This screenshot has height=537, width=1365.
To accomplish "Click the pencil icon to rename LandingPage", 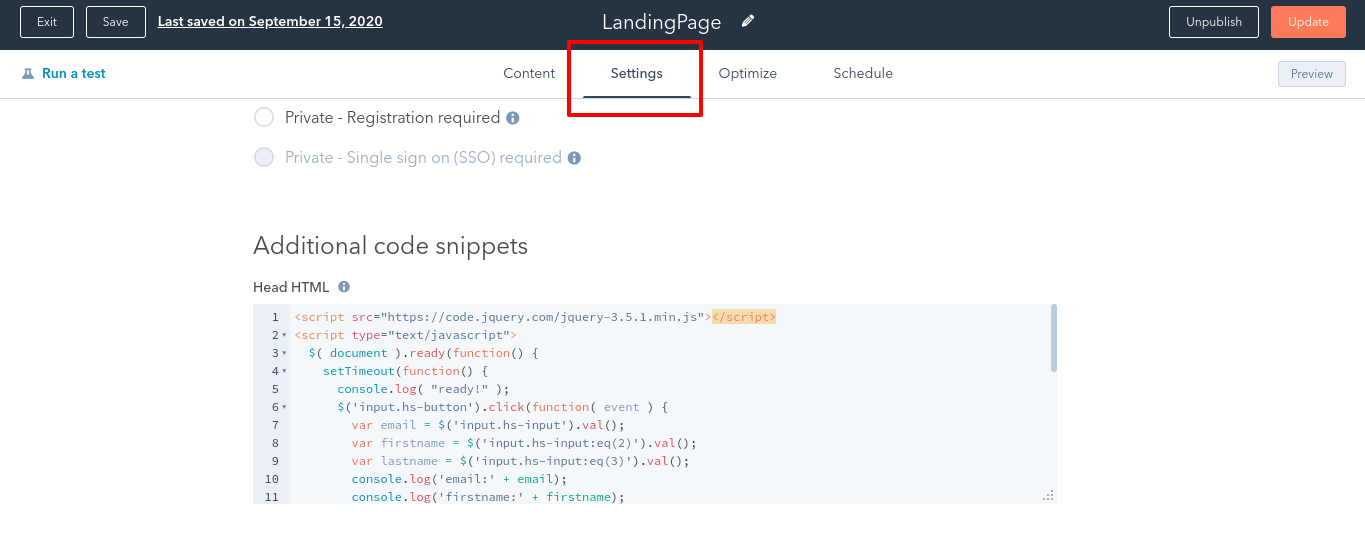I will click(x=748, y=21).
